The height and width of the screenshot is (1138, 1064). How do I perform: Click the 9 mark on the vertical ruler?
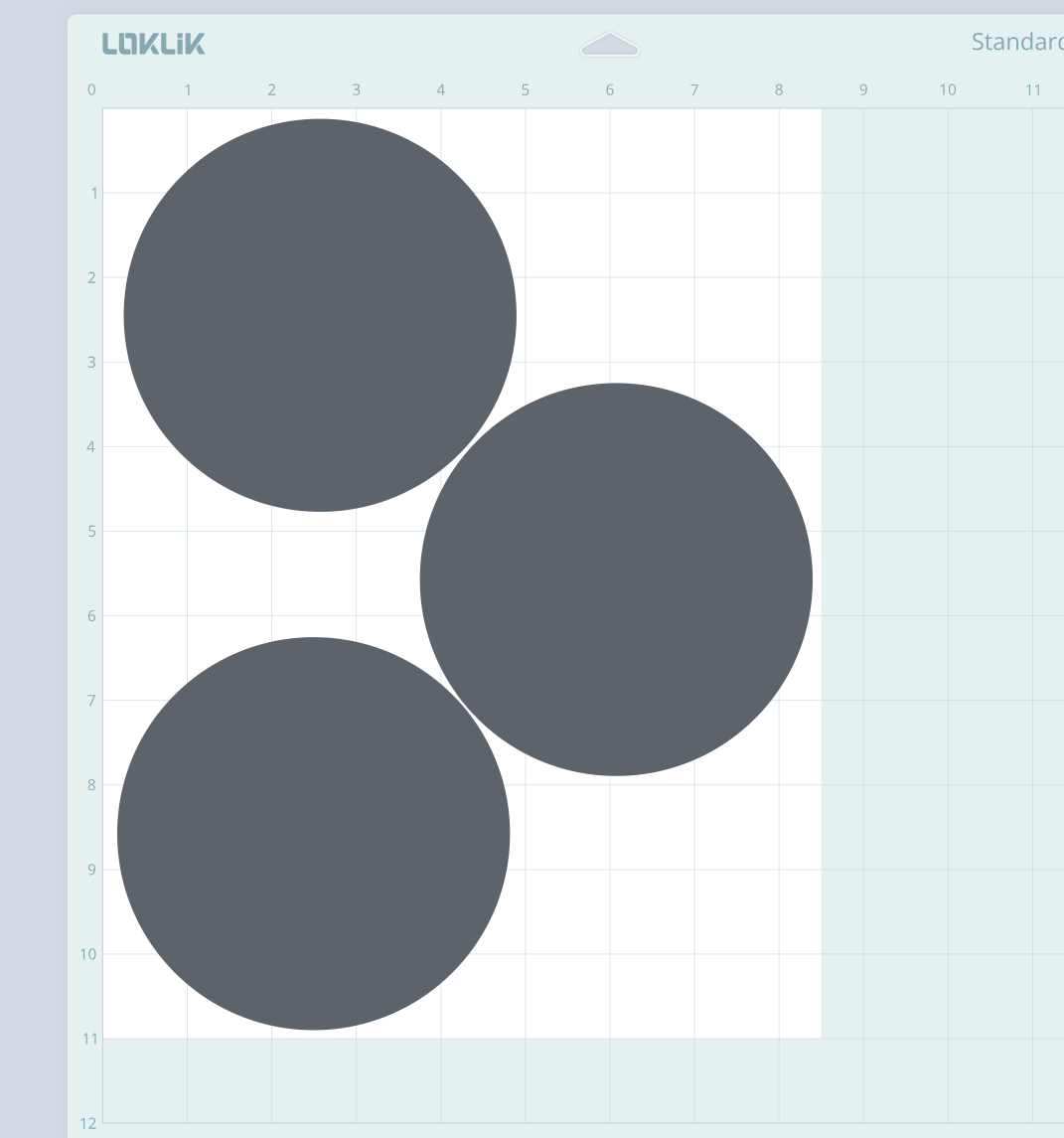coord(92,870)
